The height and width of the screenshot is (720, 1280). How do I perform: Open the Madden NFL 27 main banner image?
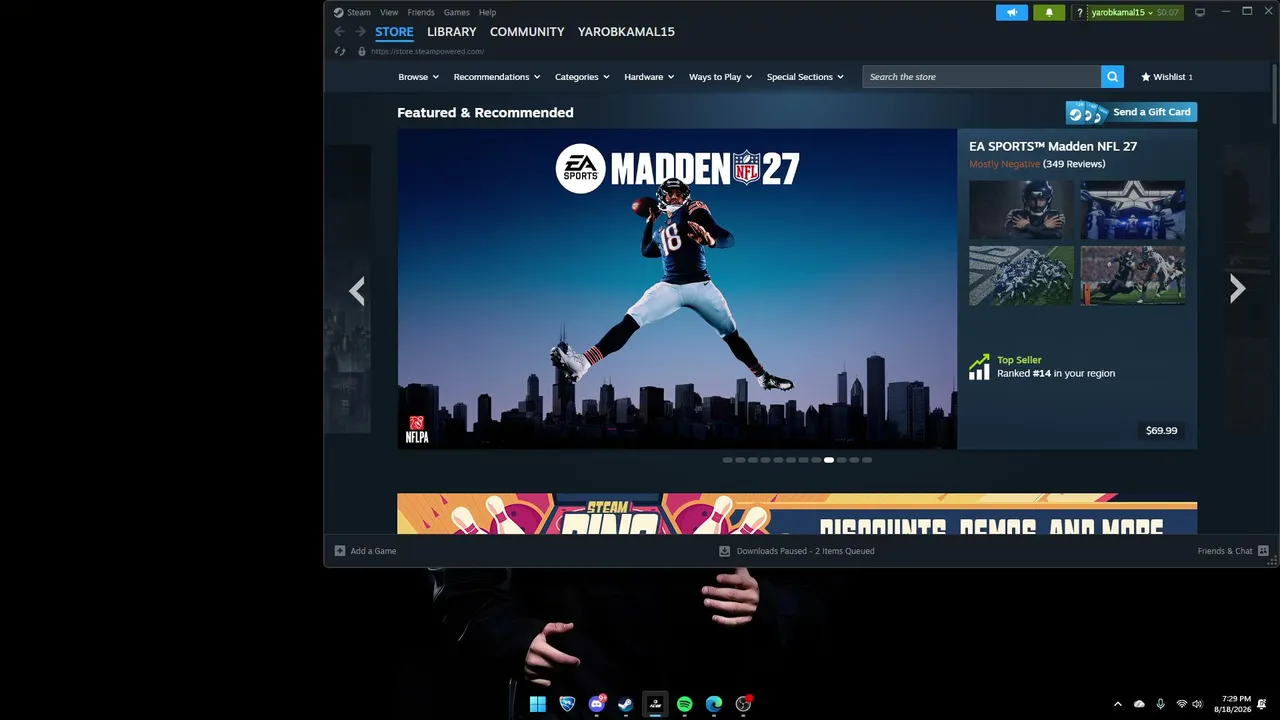[x=677, y=289]
